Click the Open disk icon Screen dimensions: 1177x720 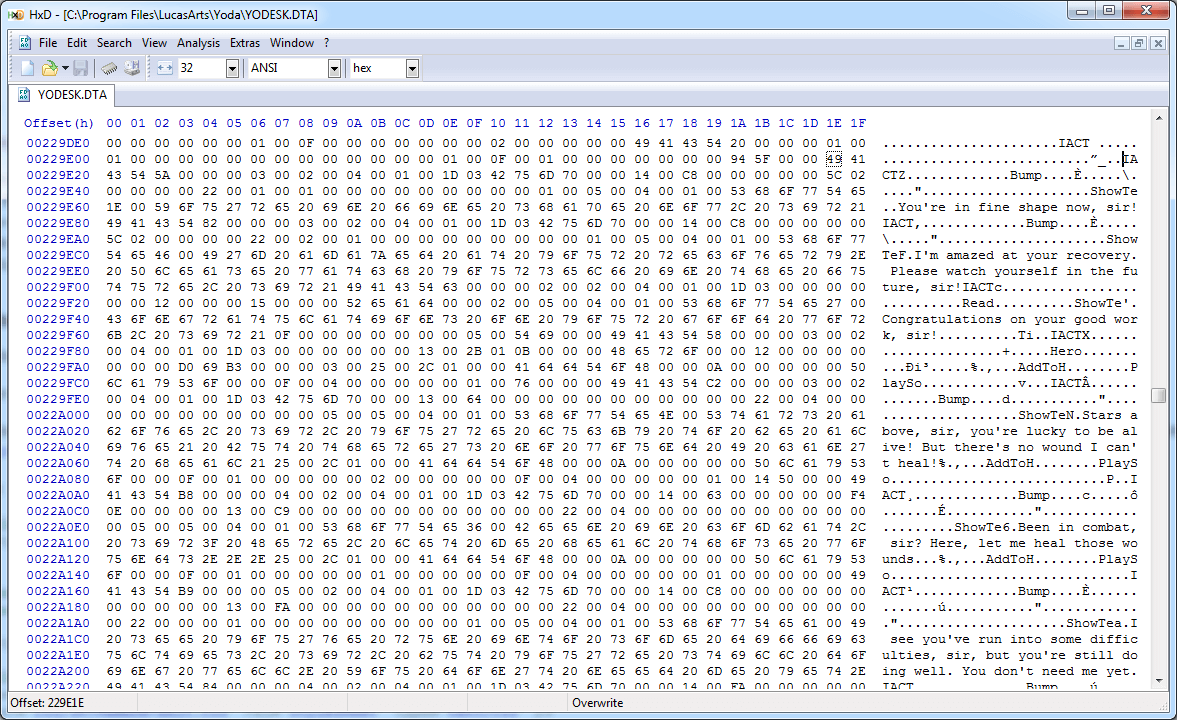(131, 68)
